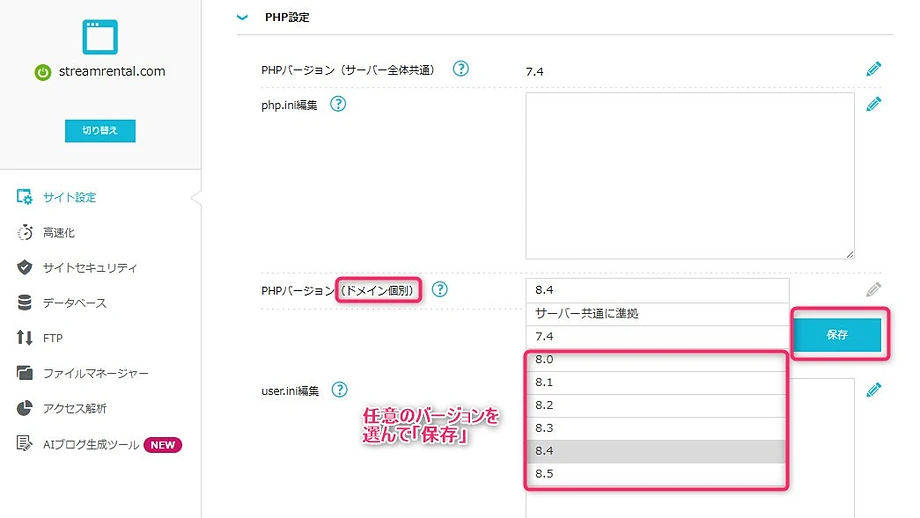
Task: Edit server-wide PHP version with pencil icon
Action: click(874, 69)
